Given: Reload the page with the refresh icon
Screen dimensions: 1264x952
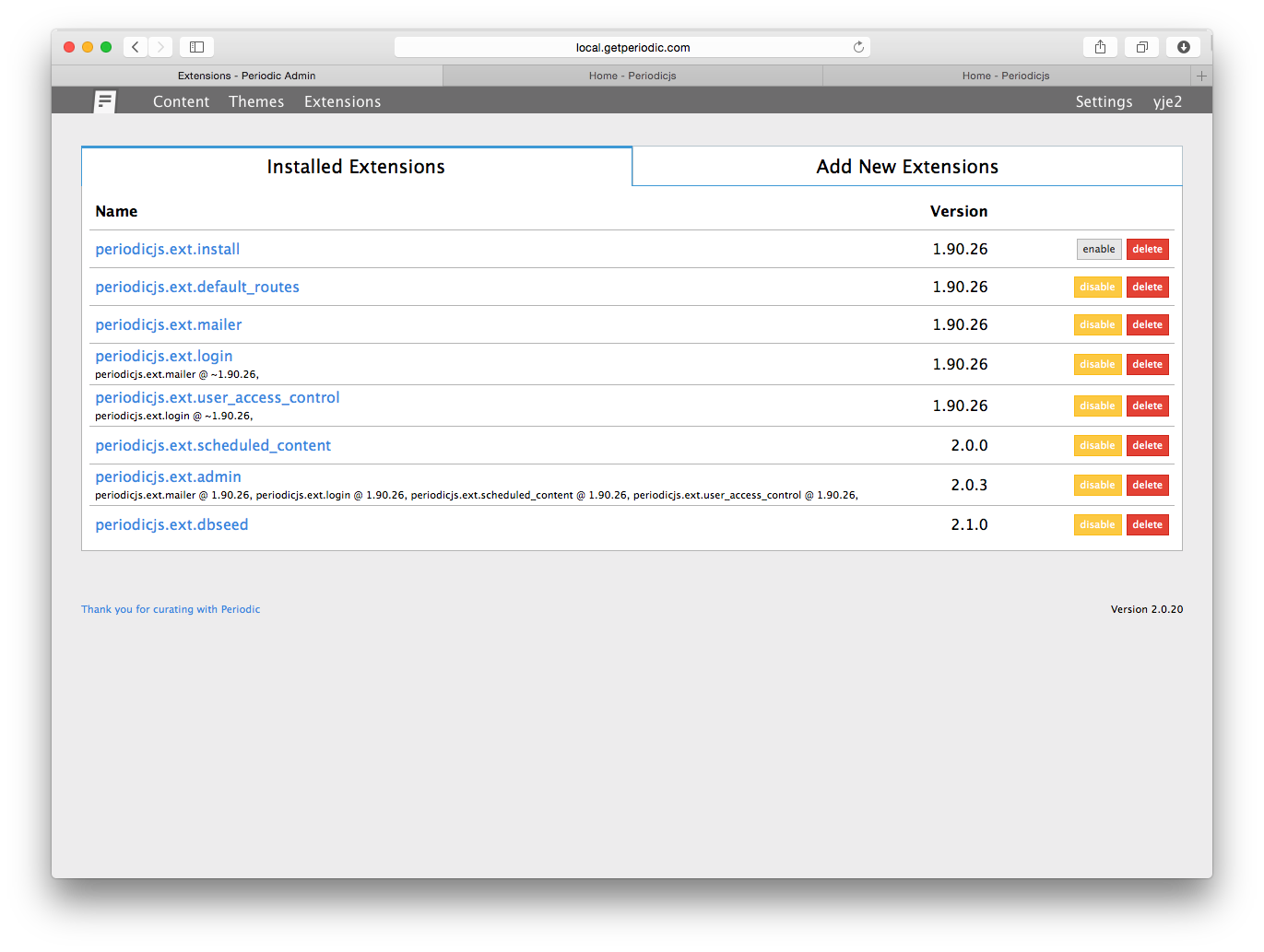Looking at the screenshot, I should pos(858,47).
